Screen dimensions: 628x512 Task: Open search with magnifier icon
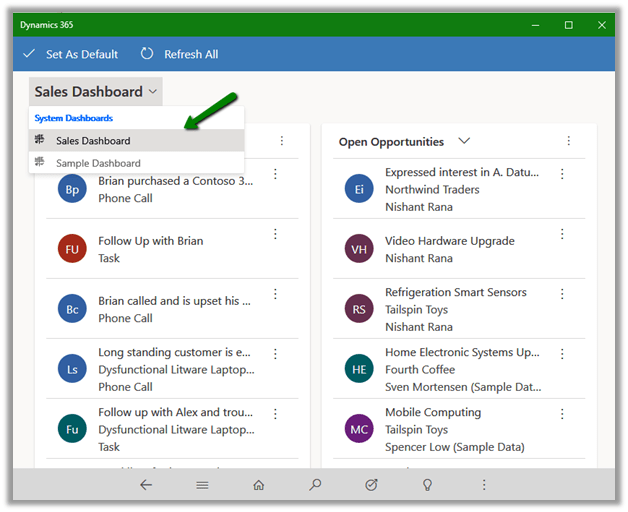coord(315,485)
